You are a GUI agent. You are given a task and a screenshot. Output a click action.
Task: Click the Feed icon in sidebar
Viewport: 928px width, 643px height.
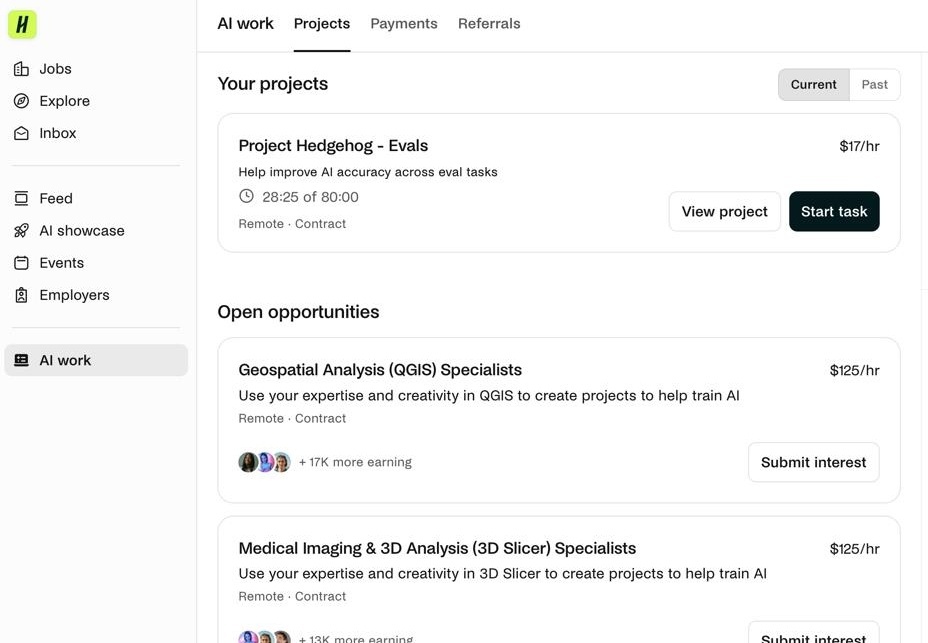21,198
